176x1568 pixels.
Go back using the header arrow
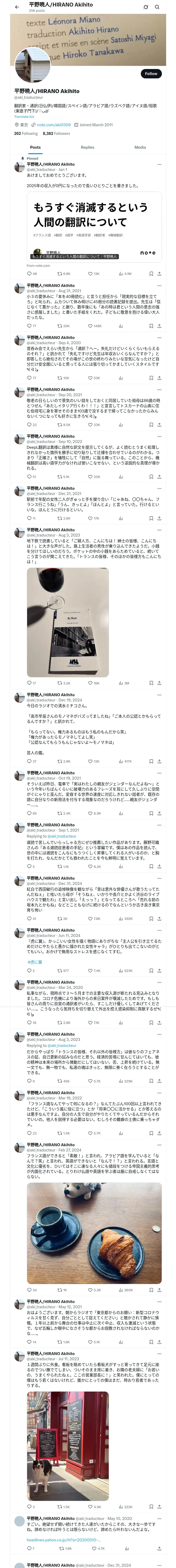point(17,7)
